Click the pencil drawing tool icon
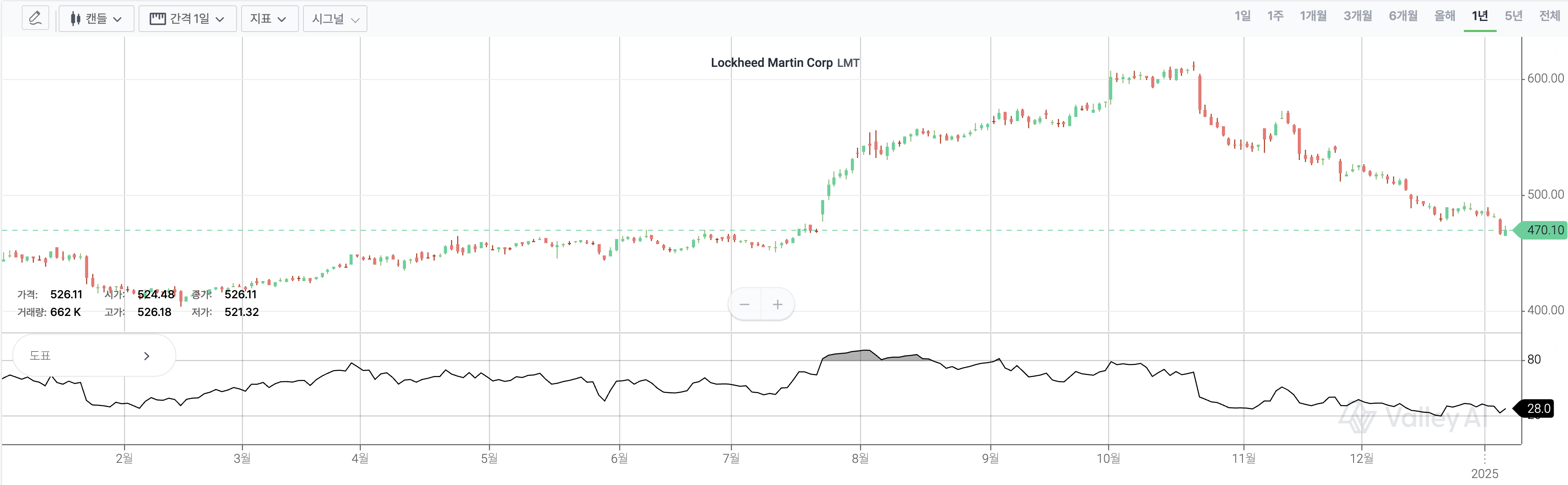1568x485 pixels. pos(35,18)
